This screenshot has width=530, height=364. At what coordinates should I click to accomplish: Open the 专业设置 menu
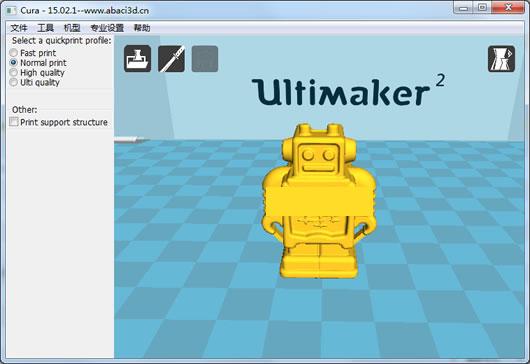107,28
